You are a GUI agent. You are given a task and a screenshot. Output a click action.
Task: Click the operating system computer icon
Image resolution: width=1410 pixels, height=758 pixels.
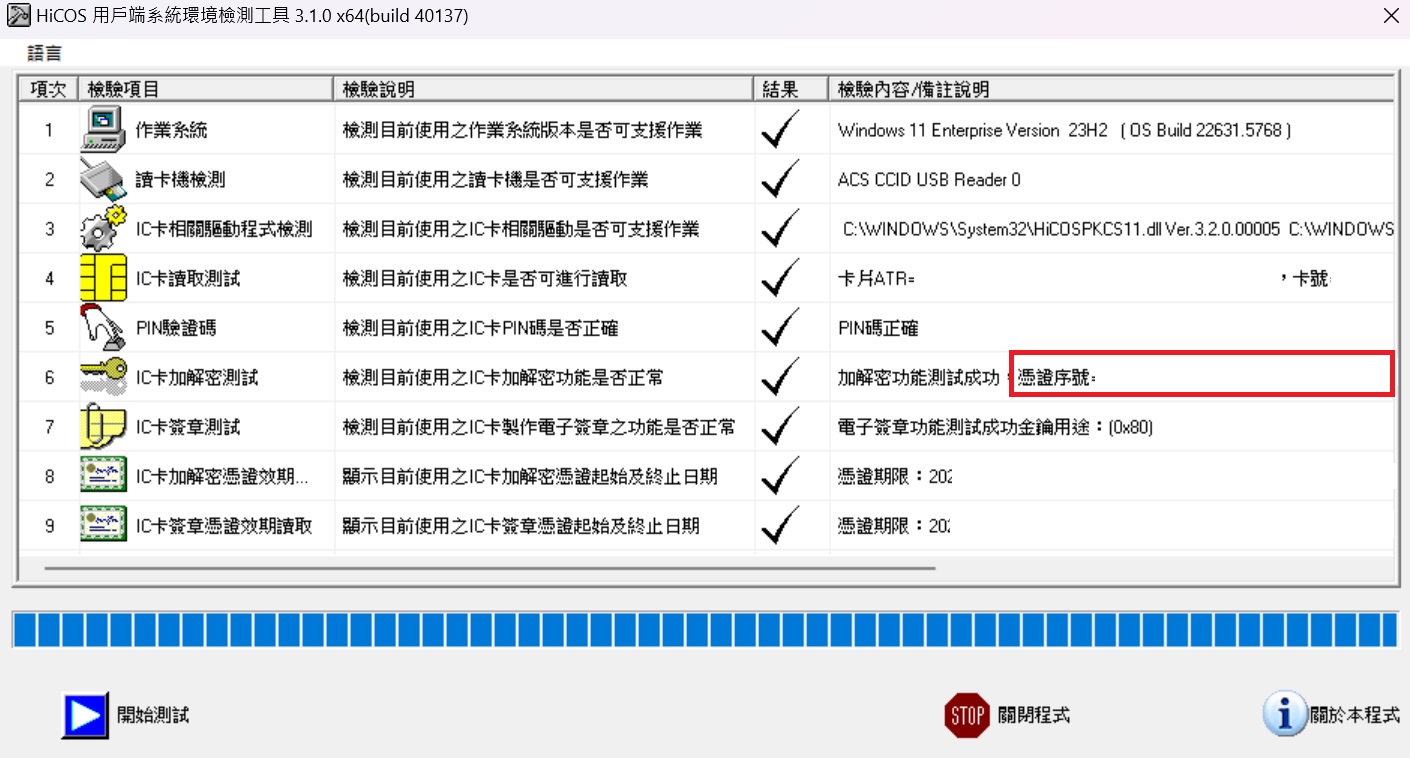tap(103, 130)
